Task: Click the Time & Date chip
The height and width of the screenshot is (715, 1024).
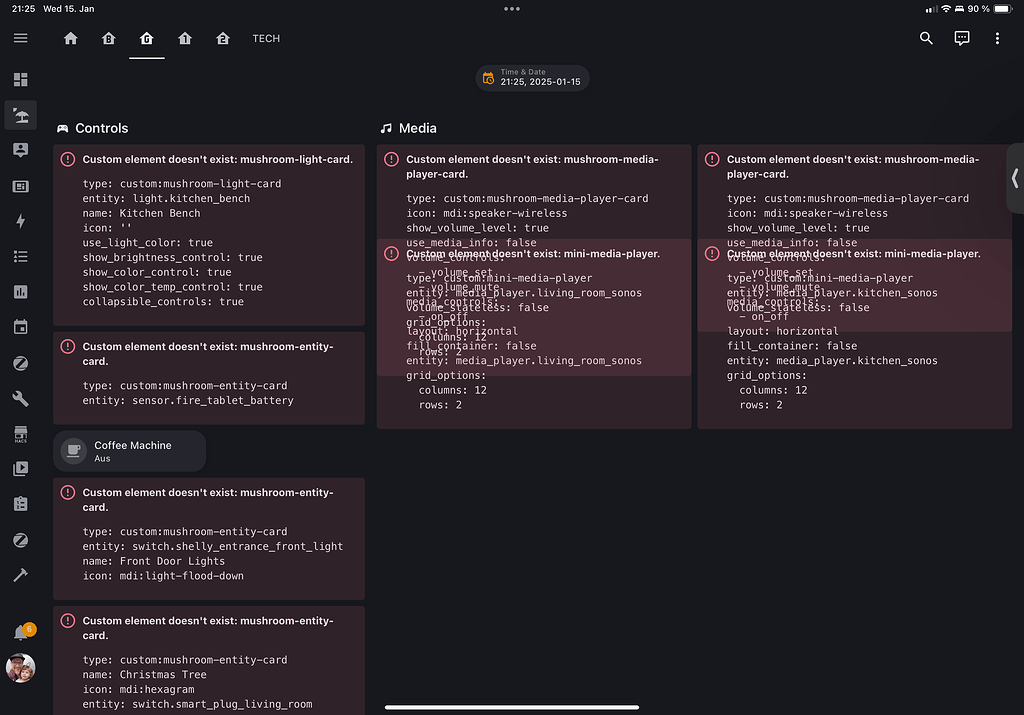Action: pyautogui.click(x=532, y=78)
